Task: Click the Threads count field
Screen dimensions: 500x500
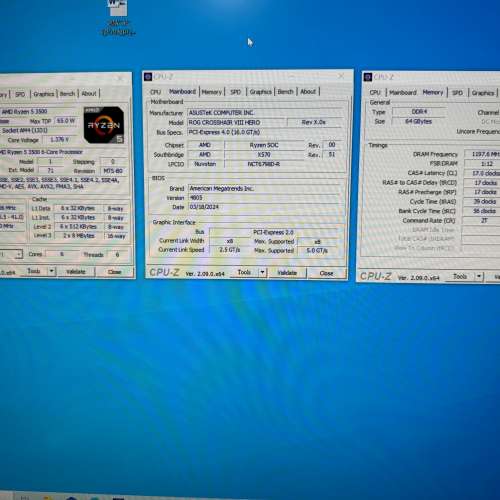Action: coord(117,255)
